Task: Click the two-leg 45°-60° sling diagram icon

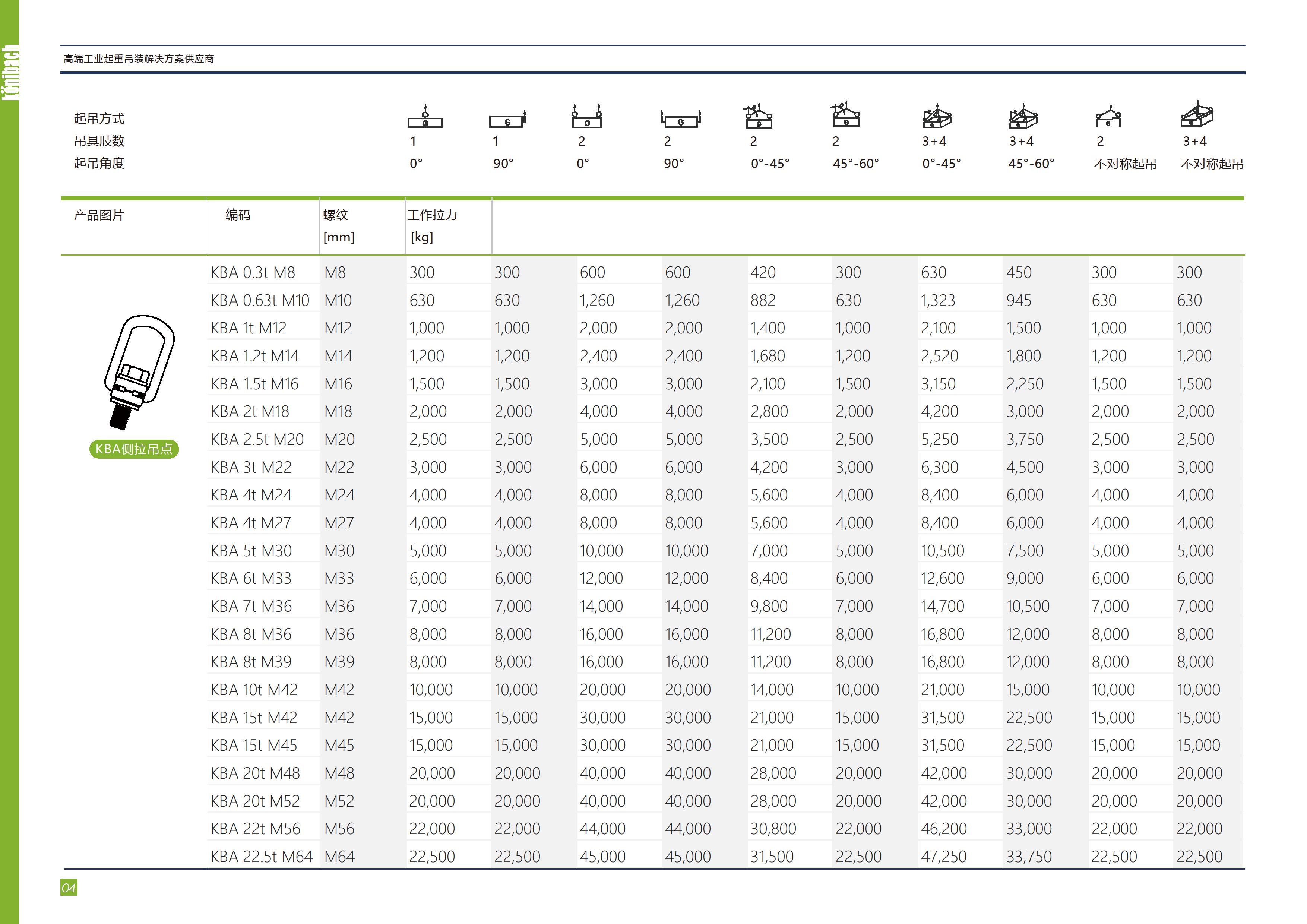Action: 845,114
